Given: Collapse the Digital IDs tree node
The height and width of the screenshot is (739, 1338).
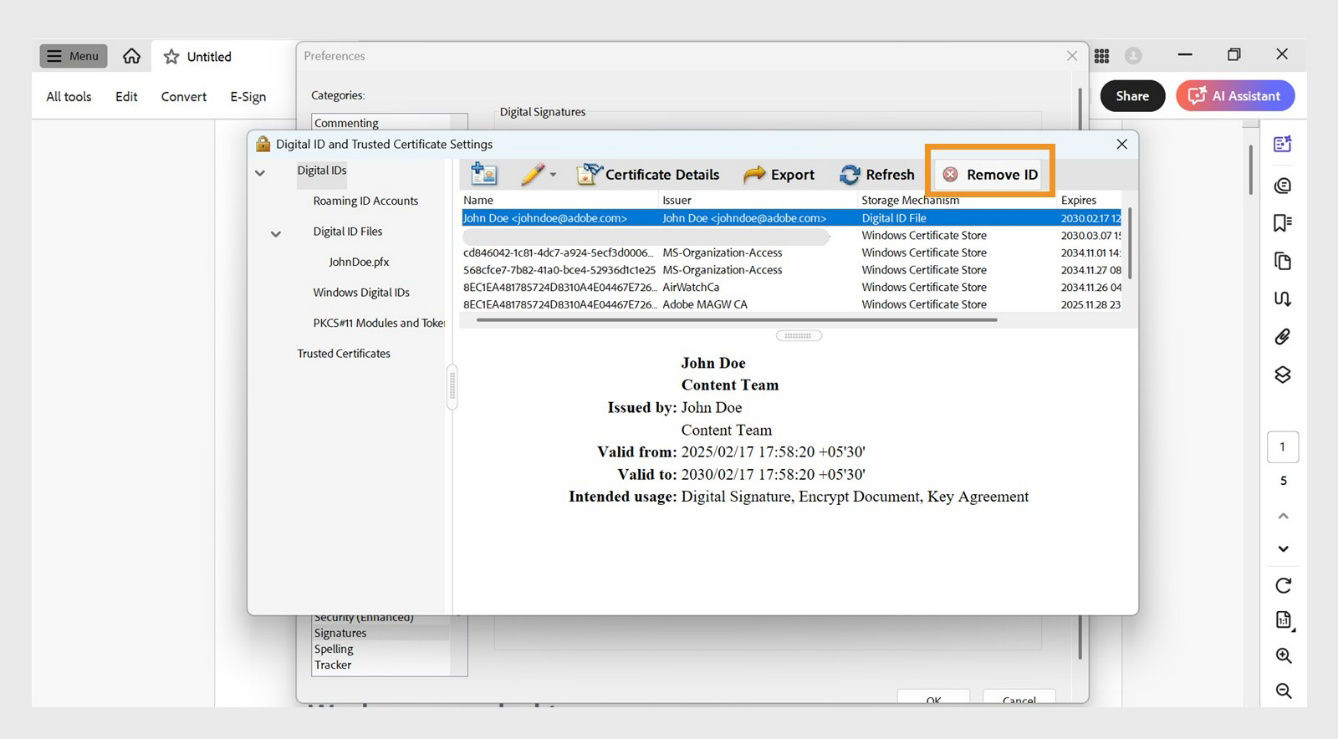Looking at the screenshot, I should point(260,172).
